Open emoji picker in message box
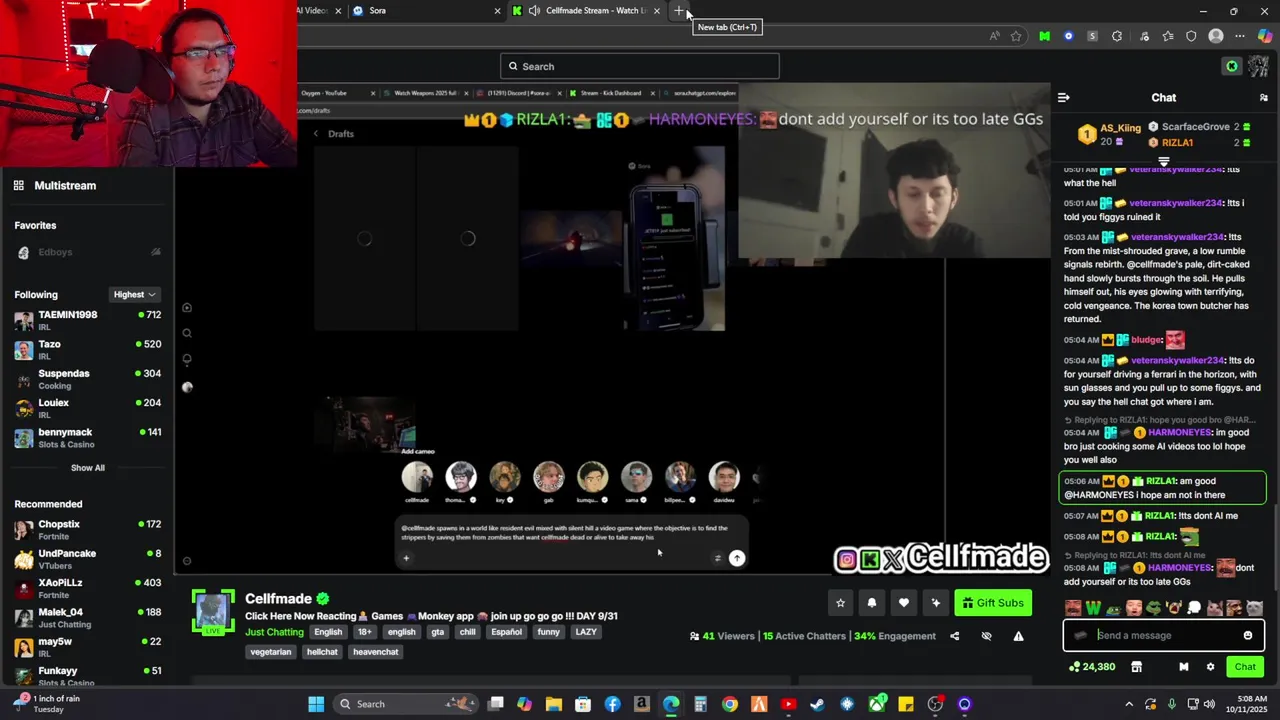 (x=1248, y=635)
